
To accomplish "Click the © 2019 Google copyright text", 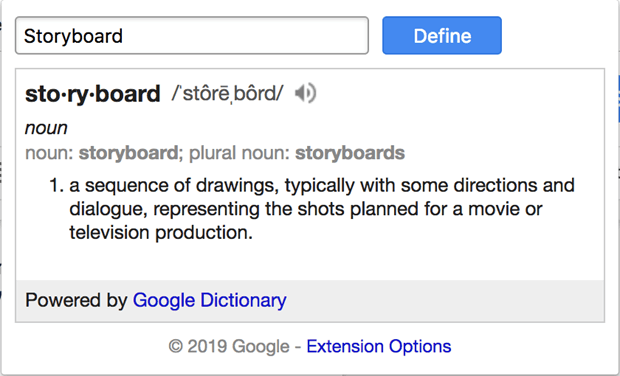I will [x=229, y=346].
